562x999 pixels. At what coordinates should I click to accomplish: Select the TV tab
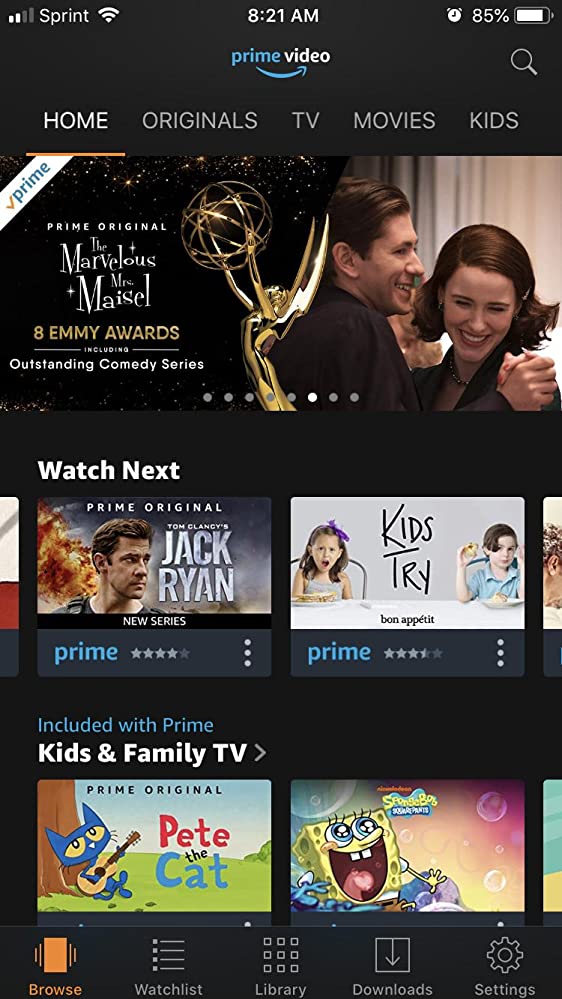click(x=305, y=120)
